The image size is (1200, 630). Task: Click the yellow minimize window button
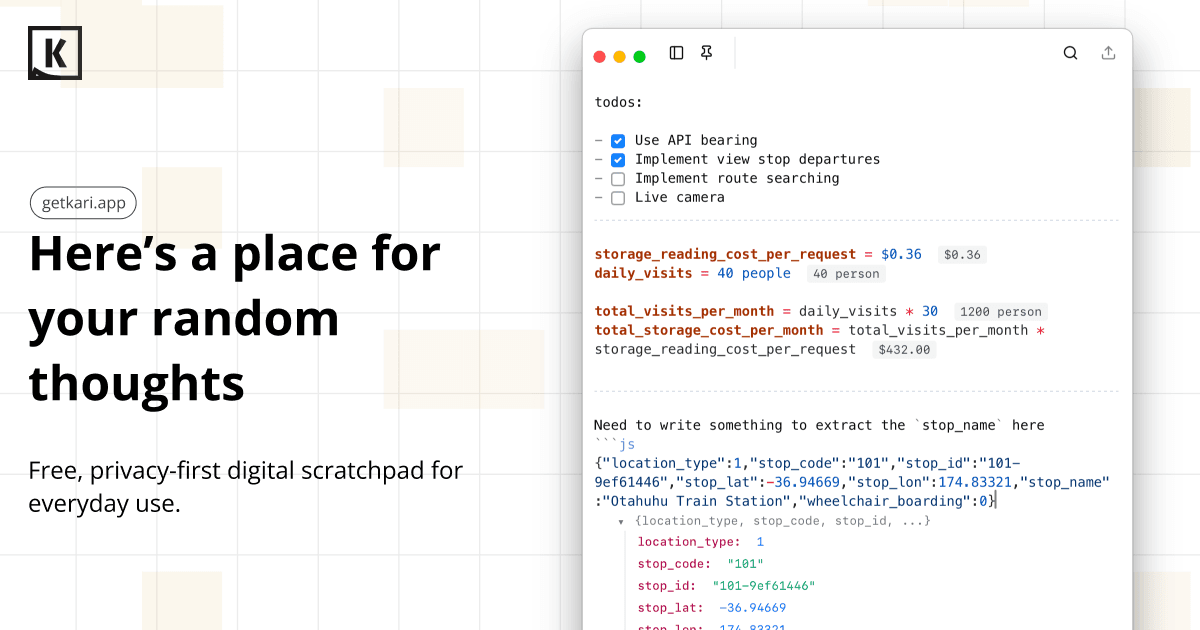(620, 57)
